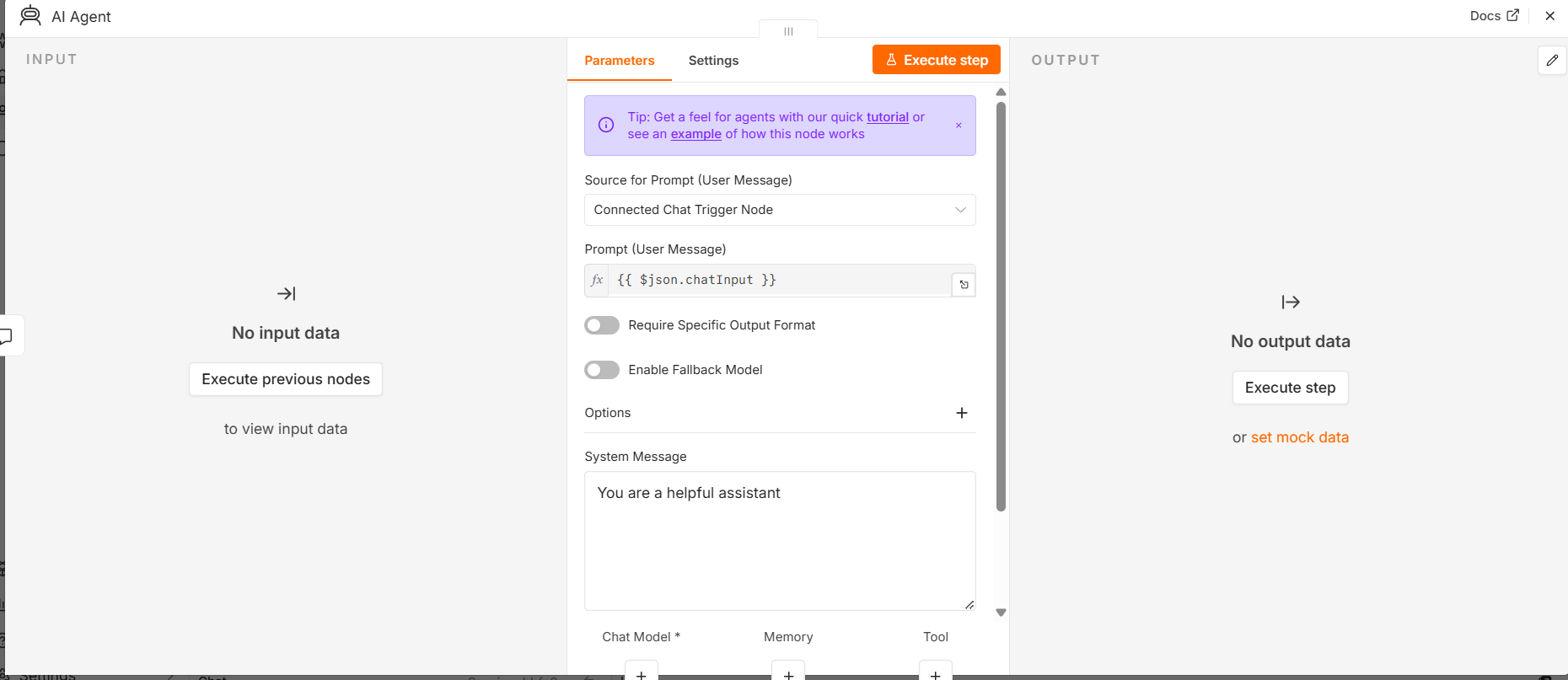The height and width of the screenshot is (680, 1568).
Task: Click set mock data link
Action: 1300,437
